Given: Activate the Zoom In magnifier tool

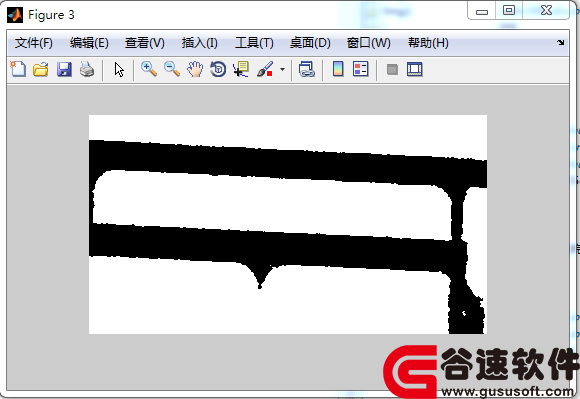Looking at the screenshot, I should tap(149, 69).
